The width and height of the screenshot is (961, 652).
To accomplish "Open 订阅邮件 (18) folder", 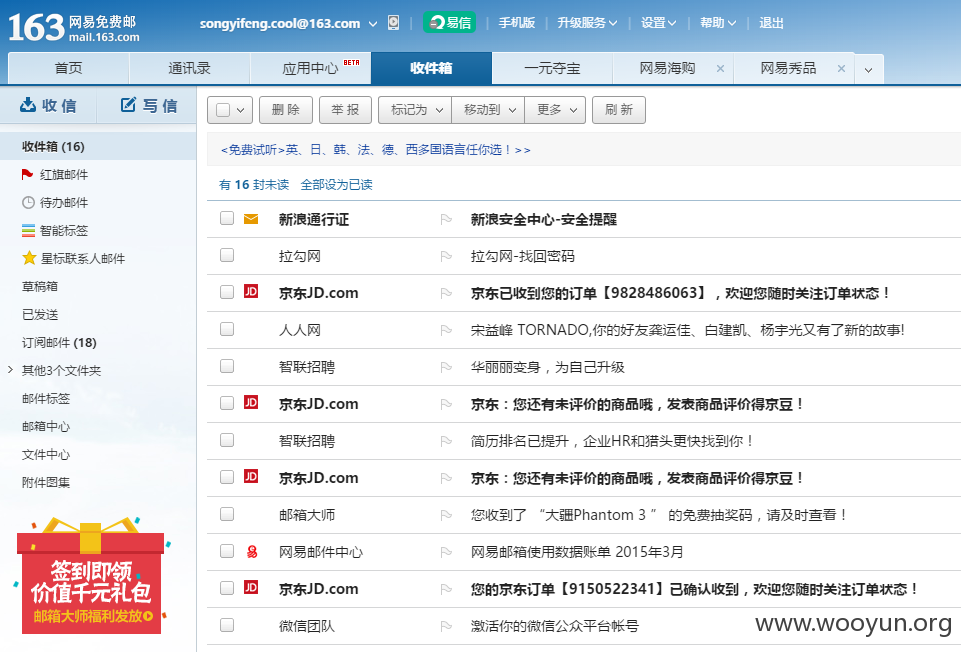I will (x=59, y=343).
